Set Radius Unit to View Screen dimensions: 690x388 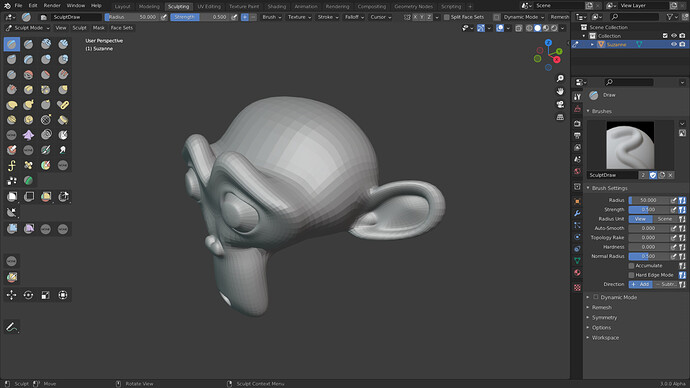tap(640, 219)
